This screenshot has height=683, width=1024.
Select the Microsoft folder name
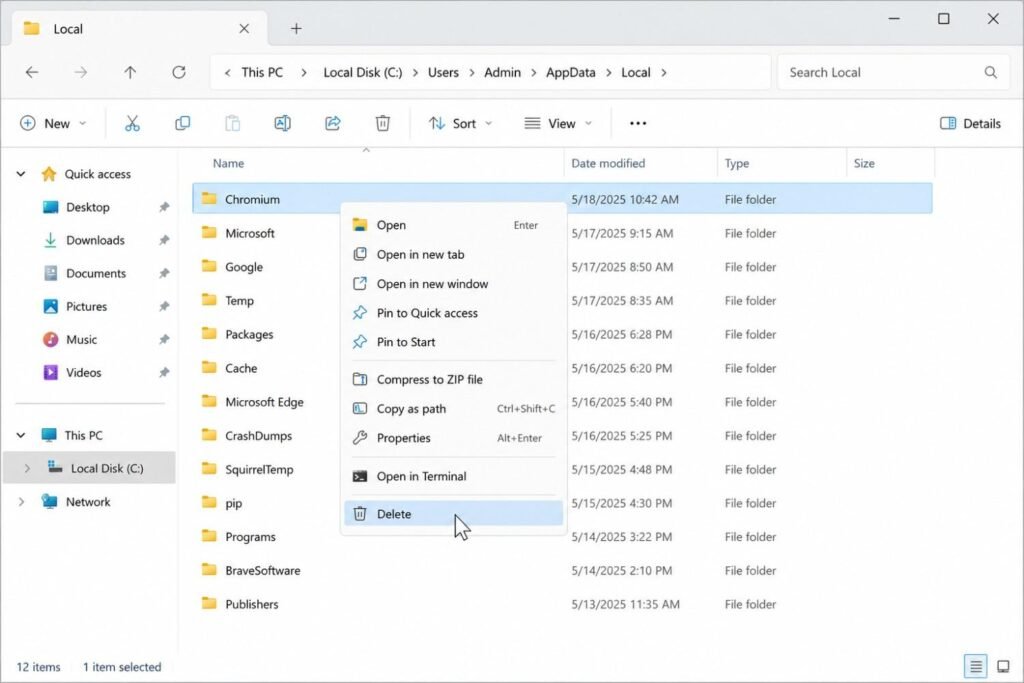pyautogui.click(x=249, y=233)
